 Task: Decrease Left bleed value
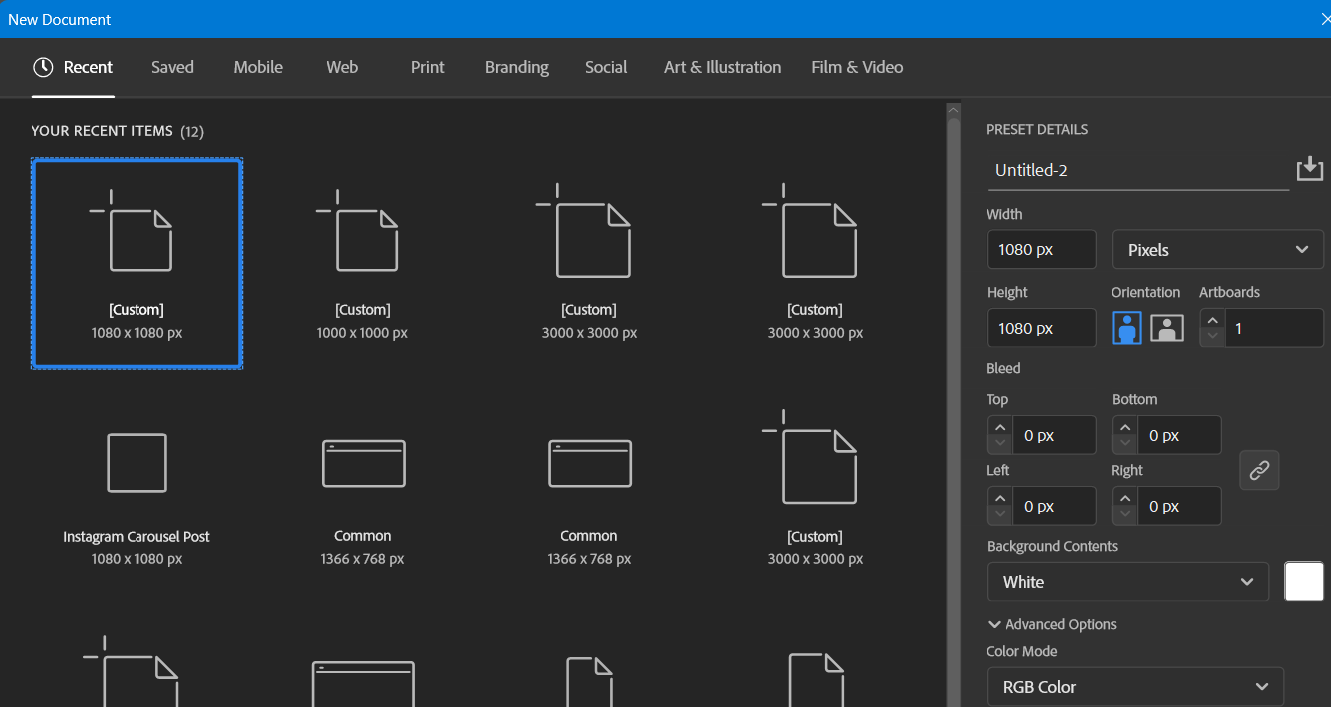(x=999, y=515)
